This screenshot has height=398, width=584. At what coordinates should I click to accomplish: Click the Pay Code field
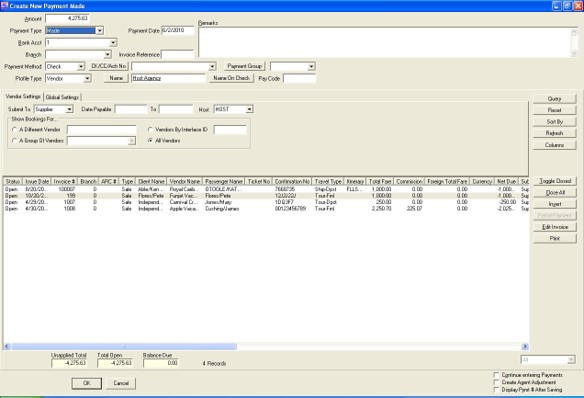(x=299, y=79)
